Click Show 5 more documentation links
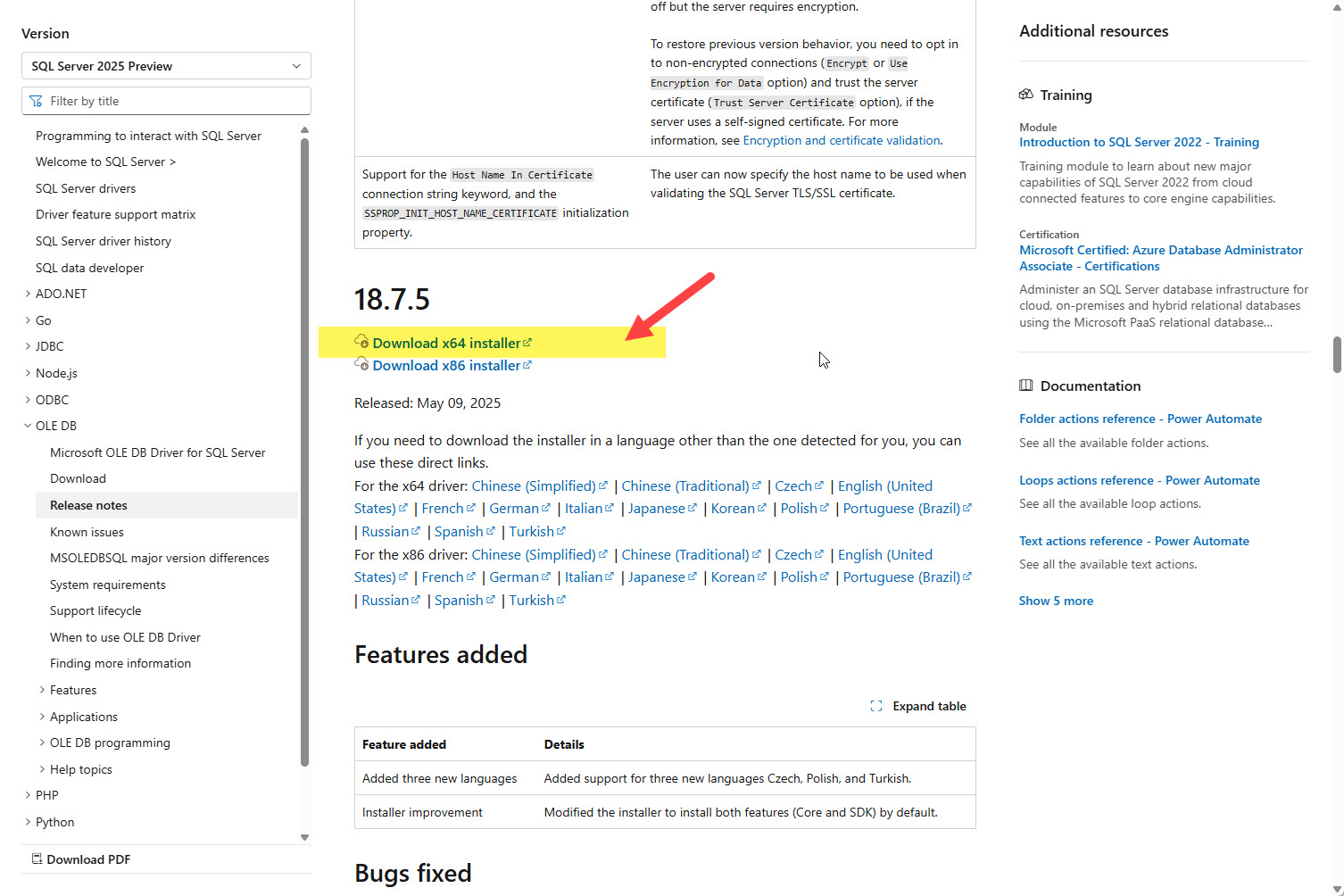 coord(1056,601)
